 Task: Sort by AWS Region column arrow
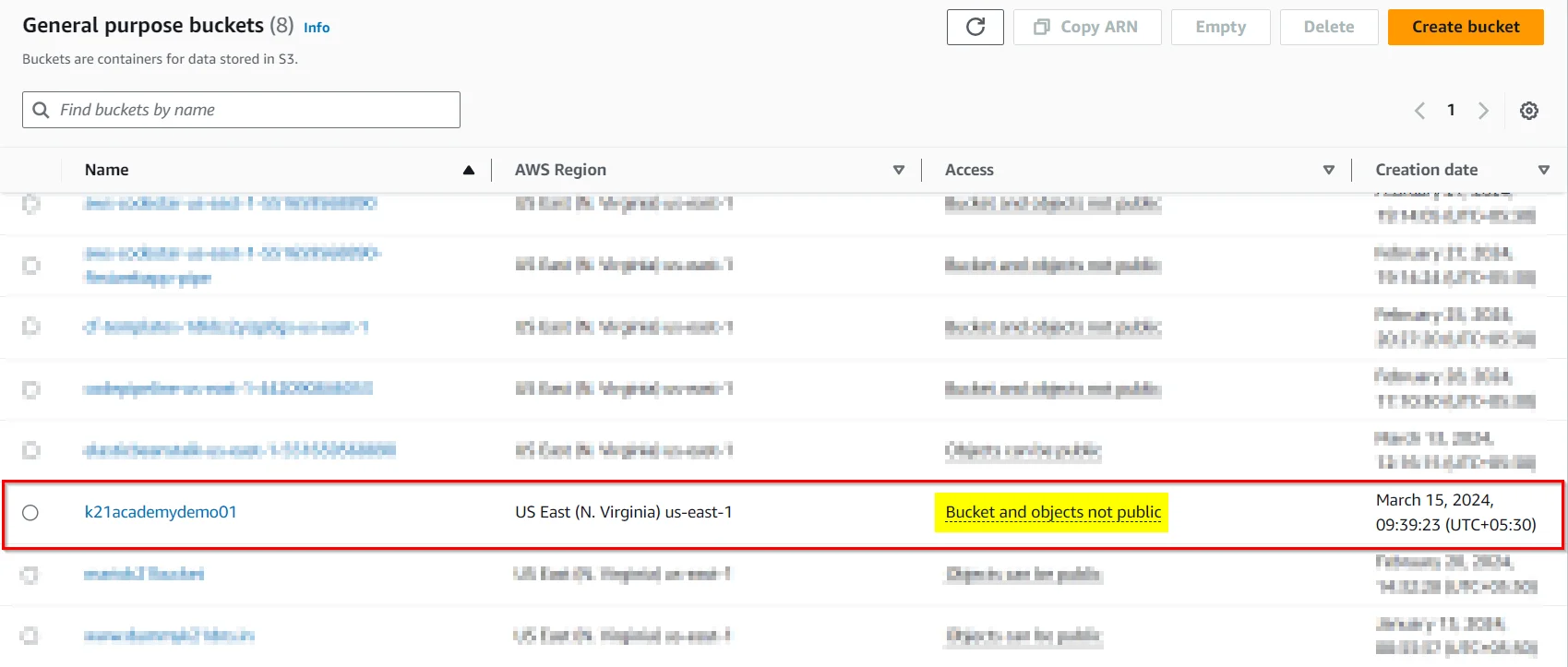pos(898,170)
